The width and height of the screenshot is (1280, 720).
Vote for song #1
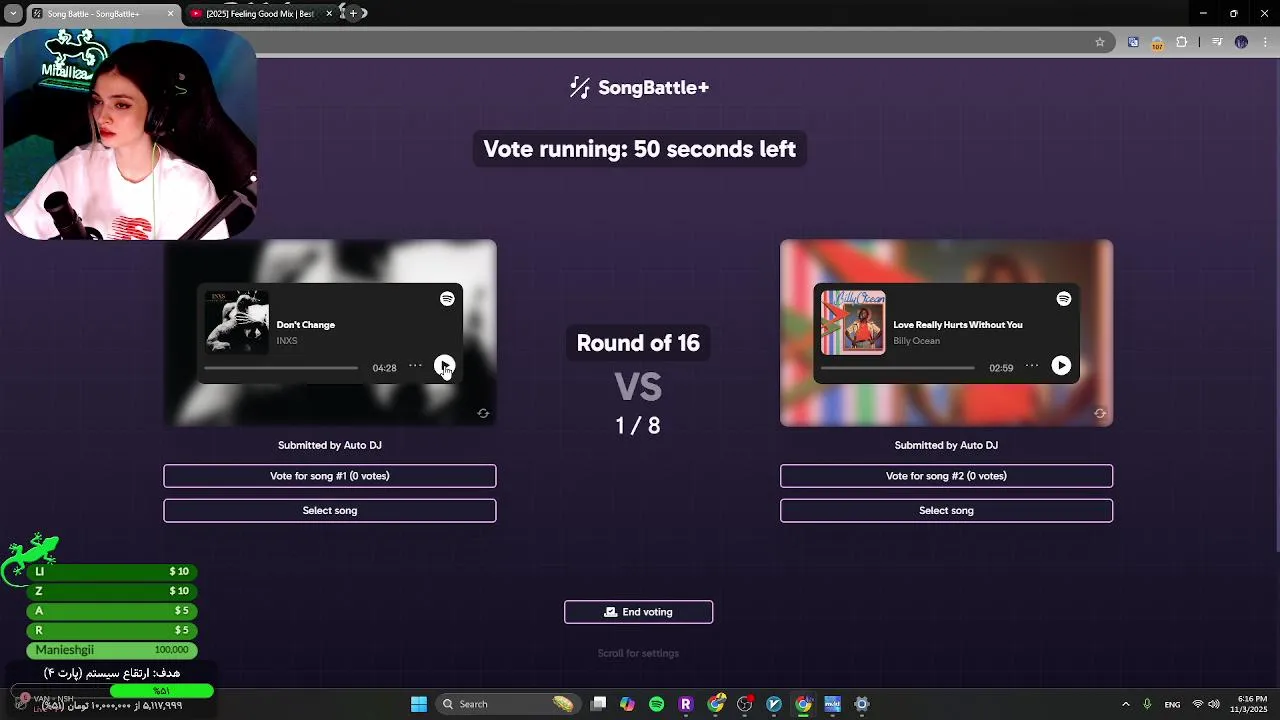click(330, 476)
